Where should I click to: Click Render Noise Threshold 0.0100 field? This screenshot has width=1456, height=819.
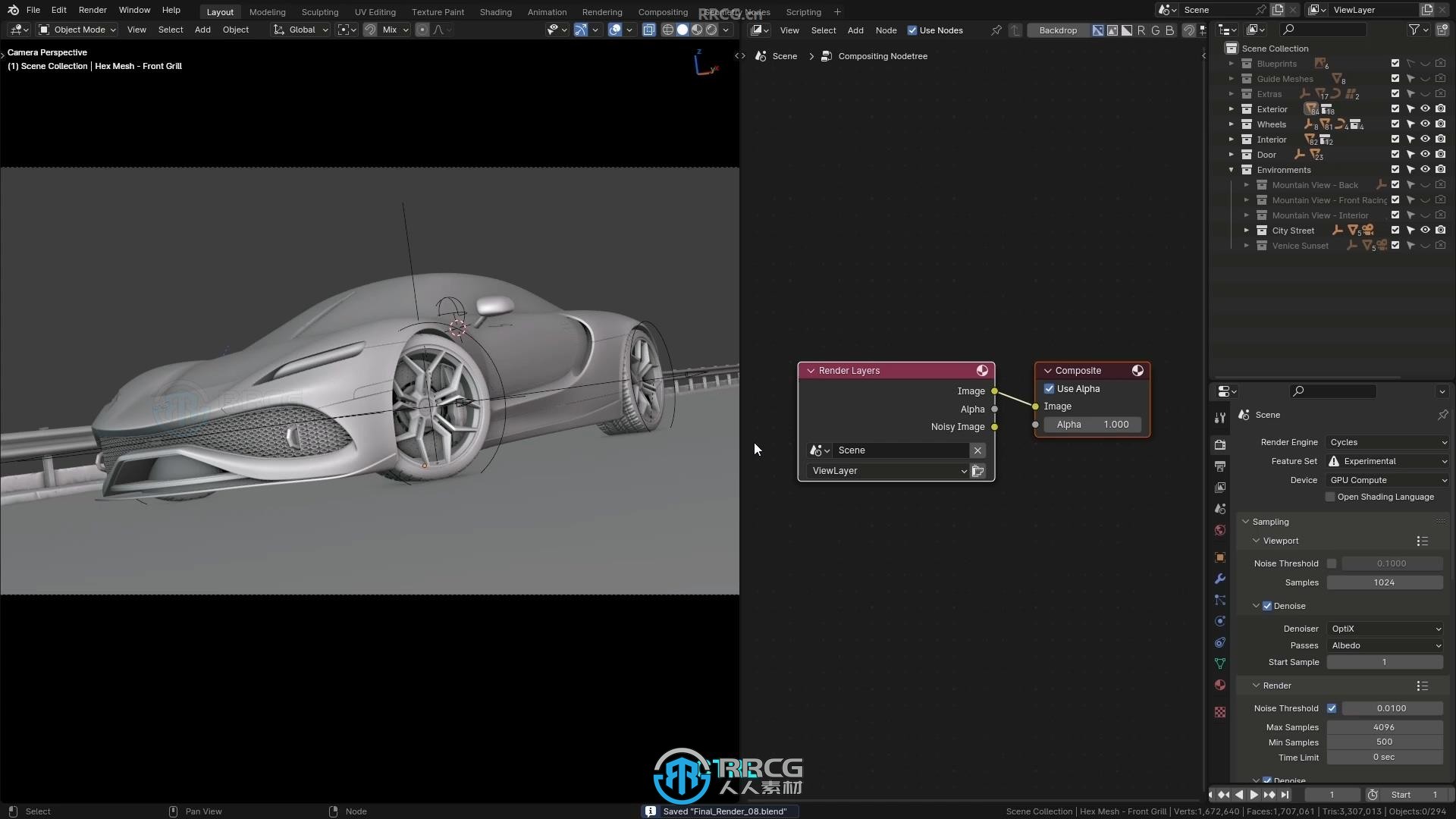point(1392,708)
